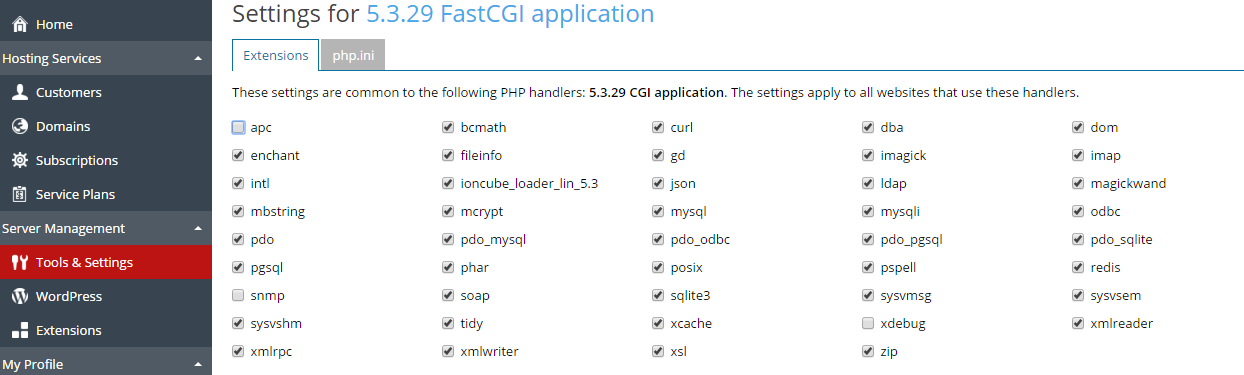Open Customers via the person icon
This screenshot has width=1244, height=375.
coord(19,92)
